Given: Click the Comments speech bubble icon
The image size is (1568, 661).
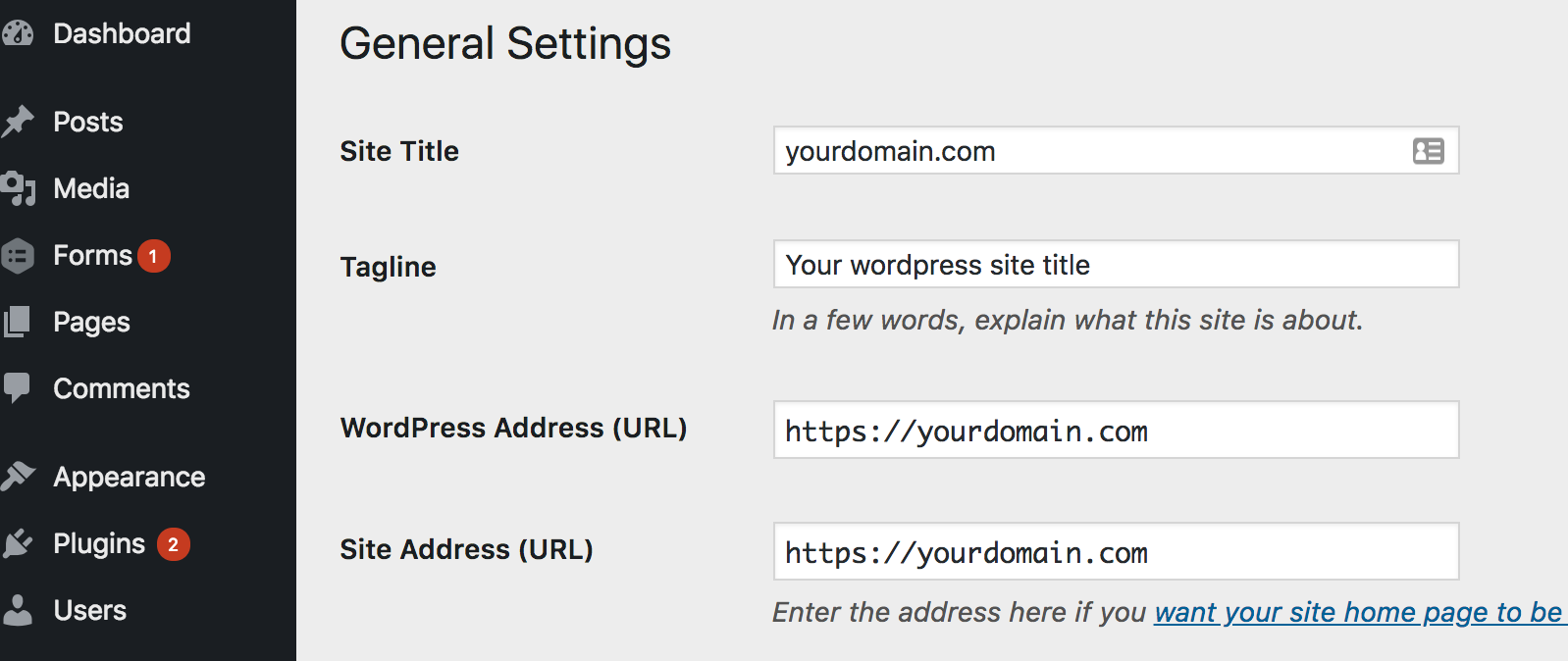Looking at the screenshot, I should (17, 388).
